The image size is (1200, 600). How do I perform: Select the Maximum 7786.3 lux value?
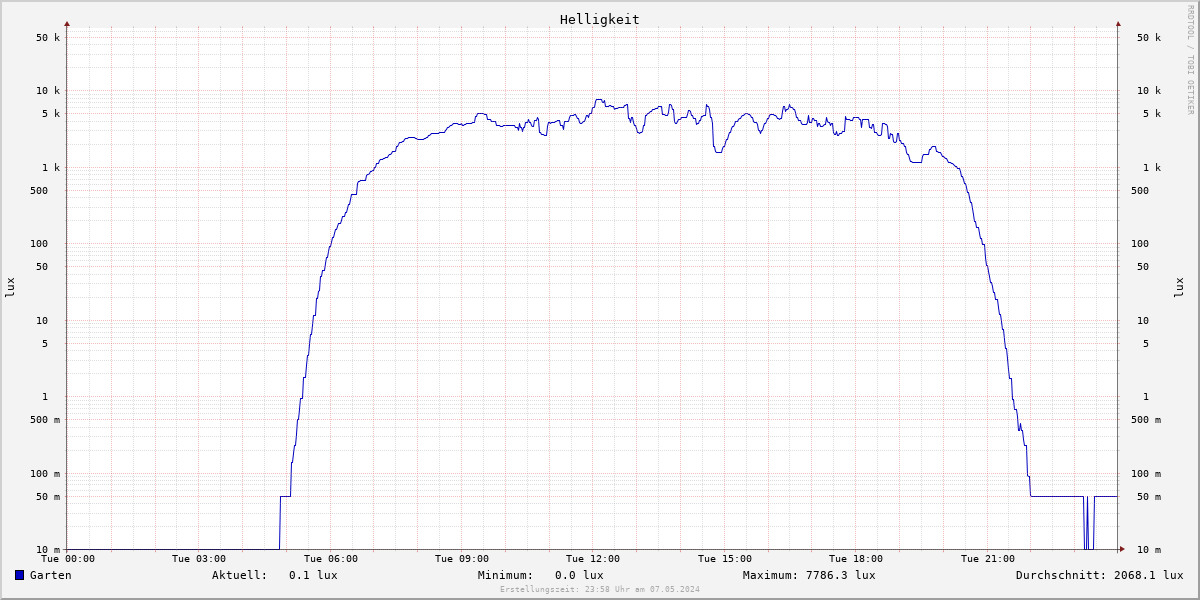tap(841, 575)
